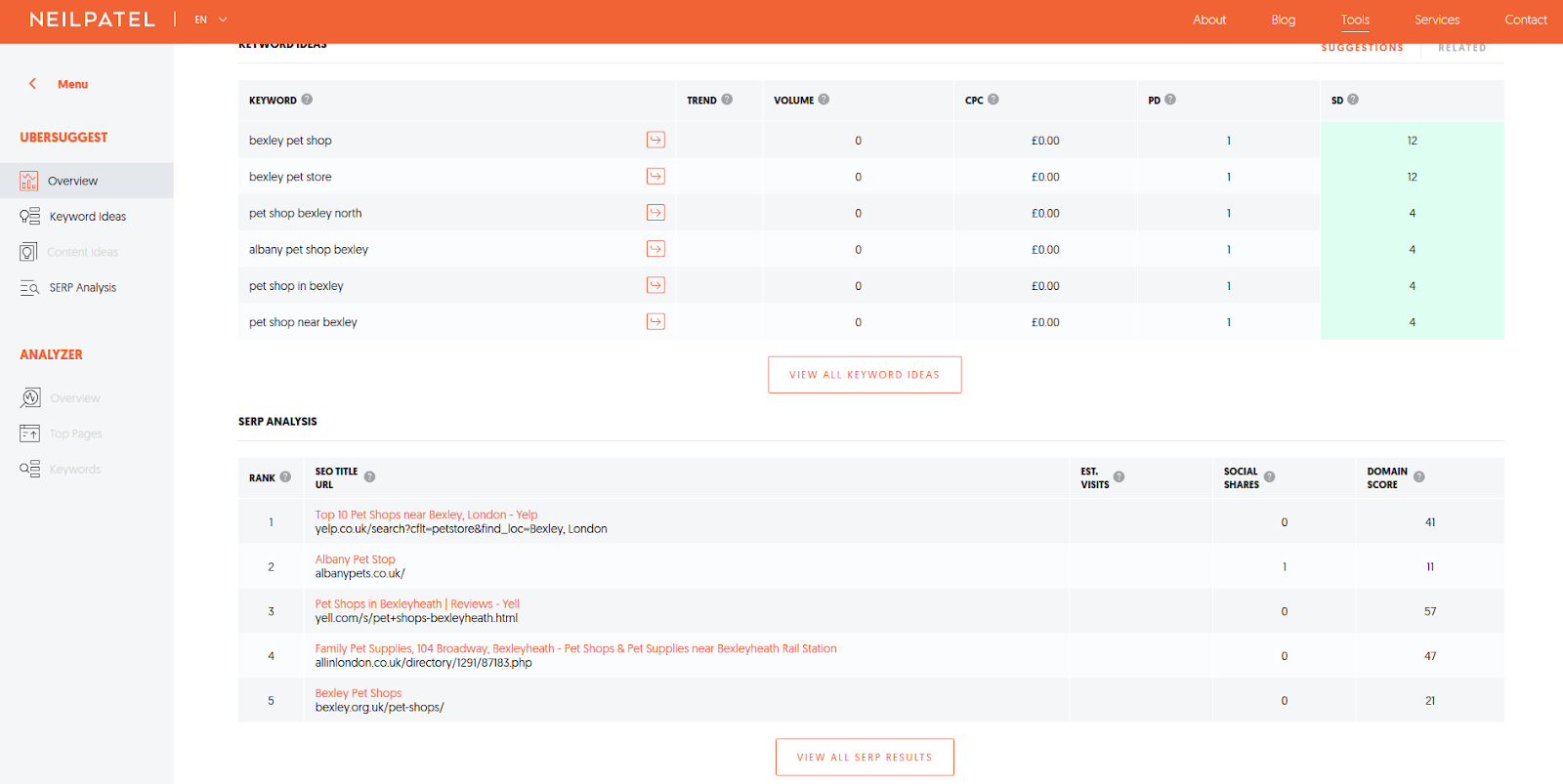1563x784 pixels.
Task: Open the Tools menu item
Action: [1355, 20]
